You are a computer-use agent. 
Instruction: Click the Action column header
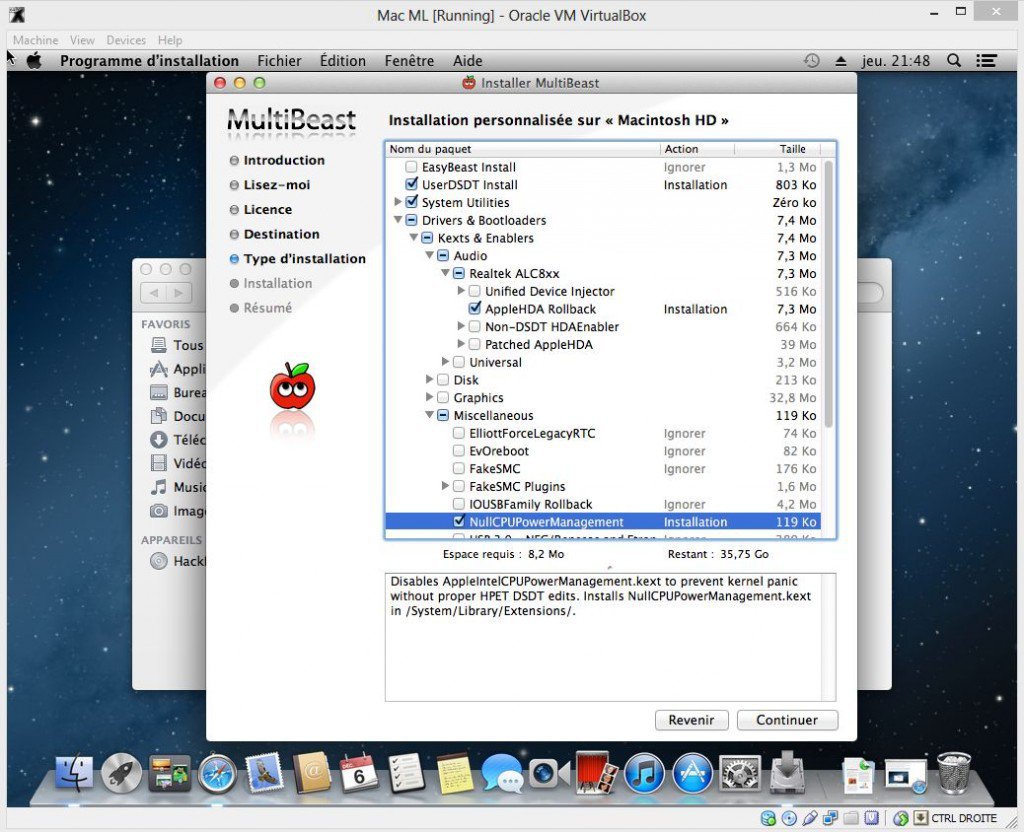[697, 149]
